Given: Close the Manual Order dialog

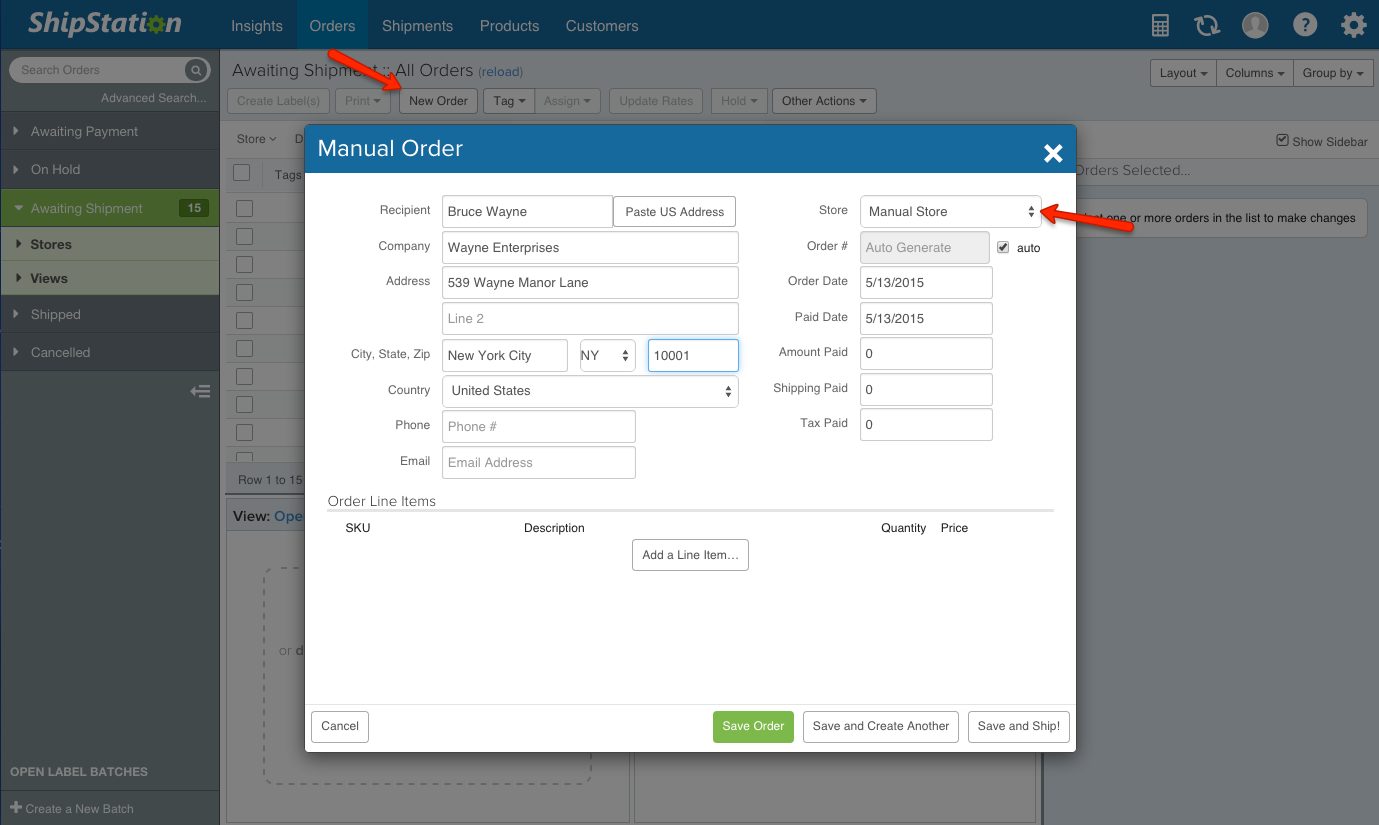Looking at the screenshot, I should pos(1052,153).
